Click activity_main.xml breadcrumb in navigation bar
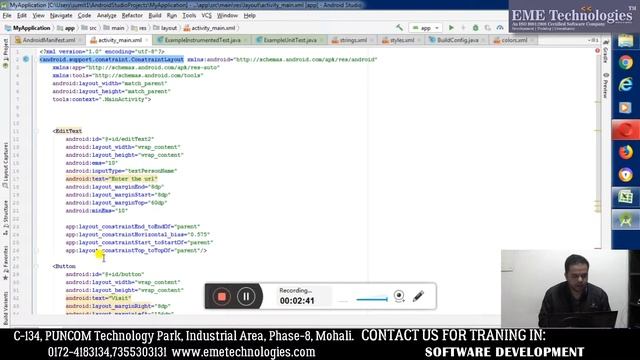 (x=209, y=28)
